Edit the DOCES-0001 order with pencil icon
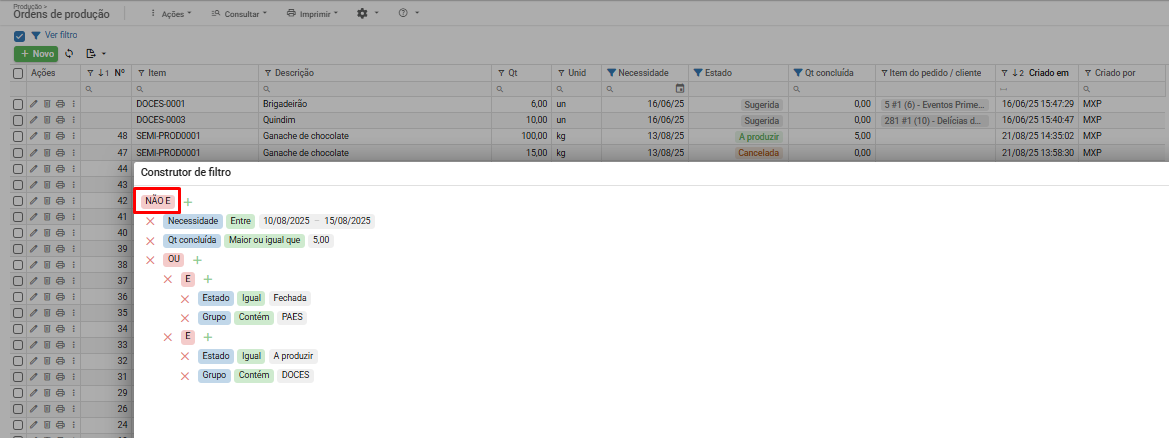1169x438 pixels. click(x=33, y=104)
